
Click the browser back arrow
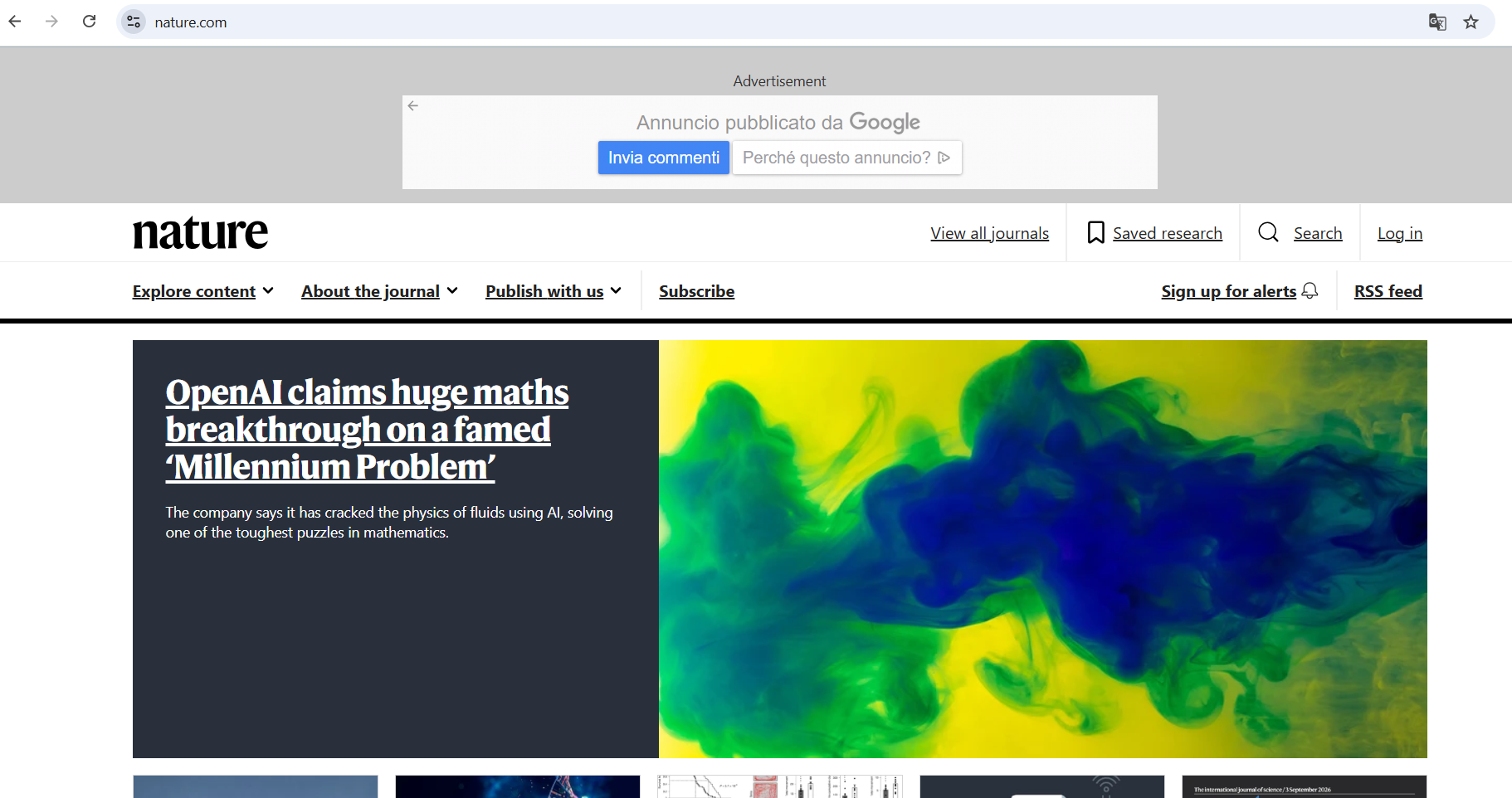pos(15,22)
